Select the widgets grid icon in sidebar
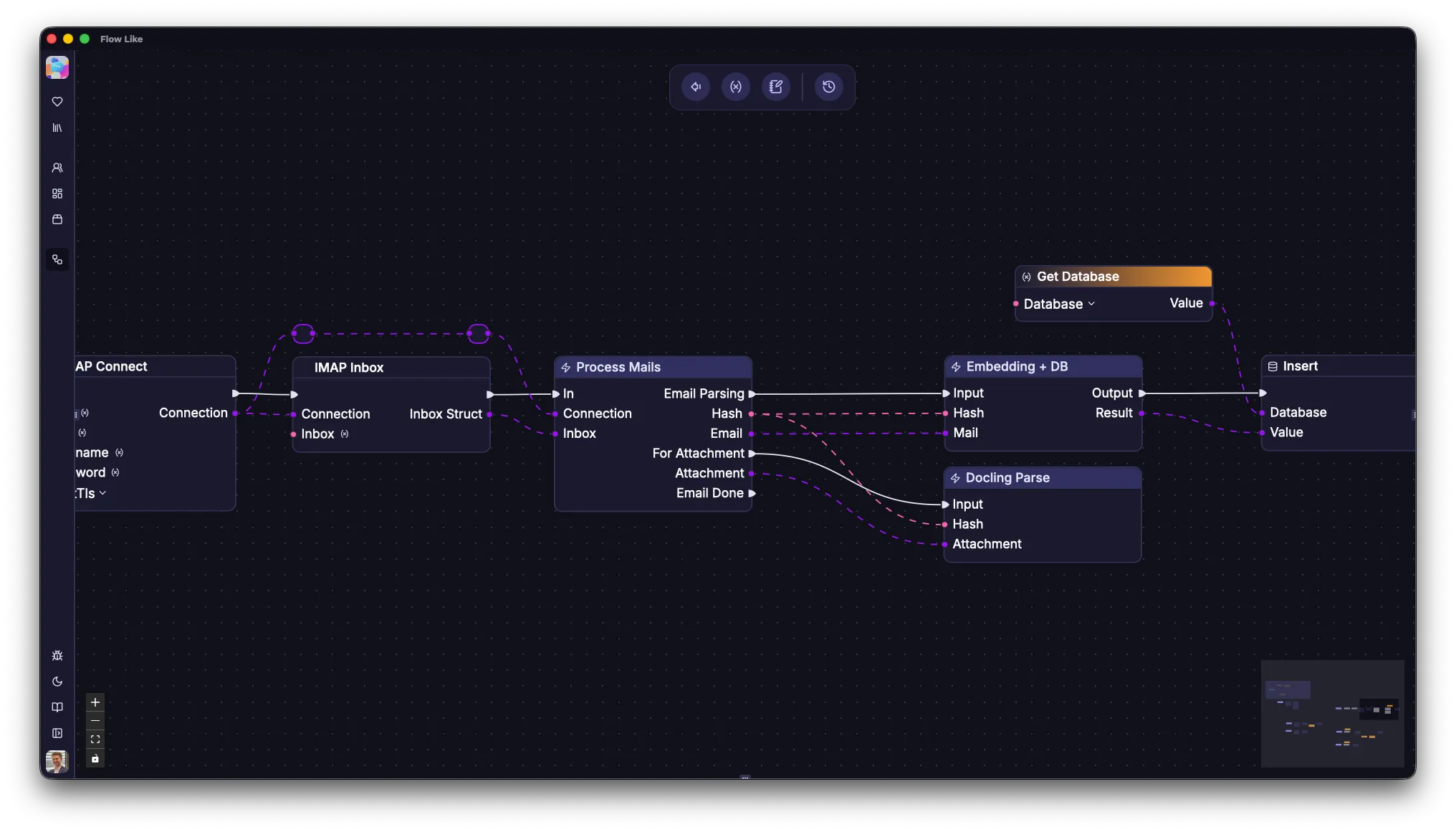Image resolution: width=1456 pixels, height=832 pixels. [x=57, y=193]
